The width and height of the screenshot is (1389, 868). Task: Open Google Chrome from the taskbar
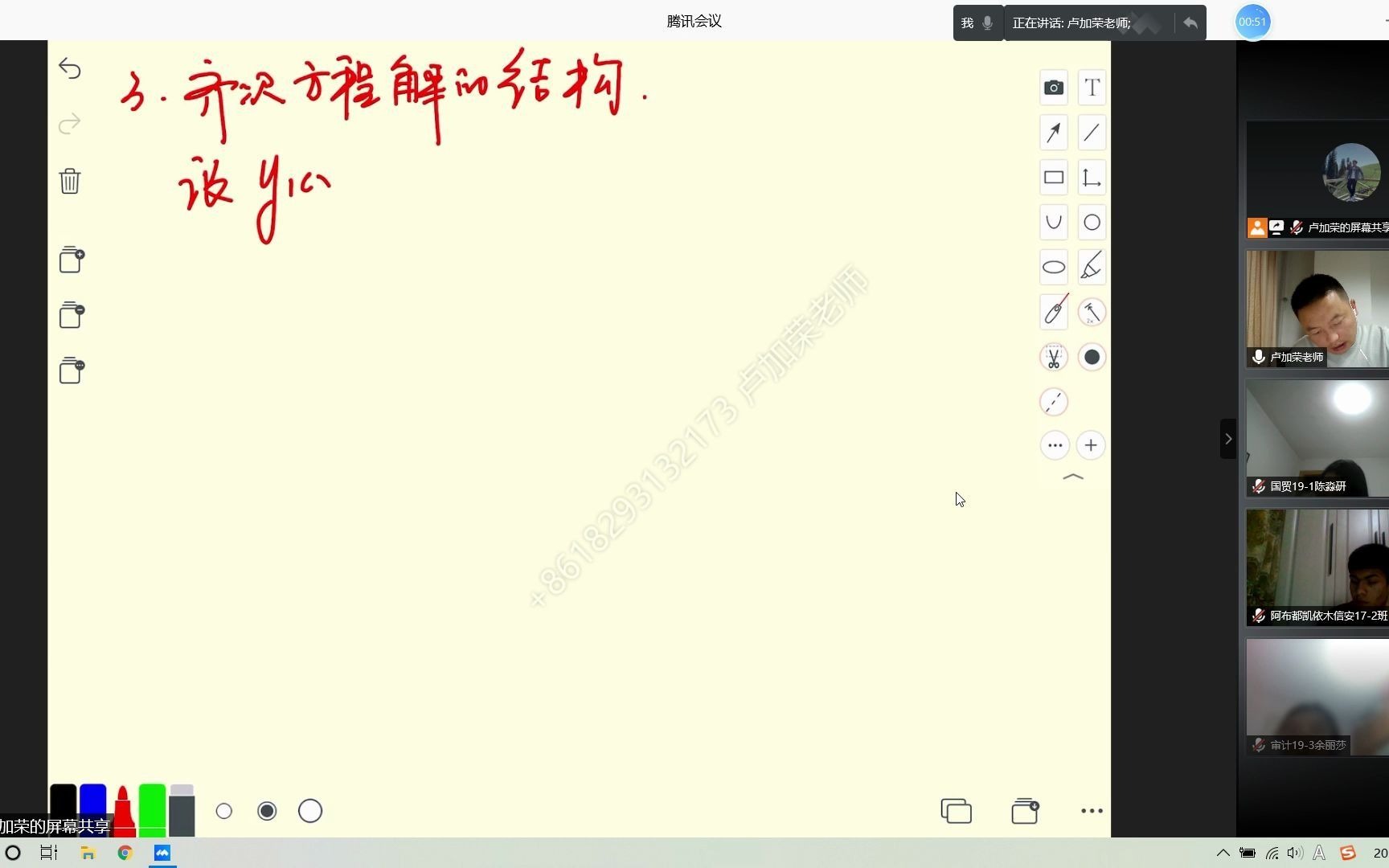tap(125, 853)
